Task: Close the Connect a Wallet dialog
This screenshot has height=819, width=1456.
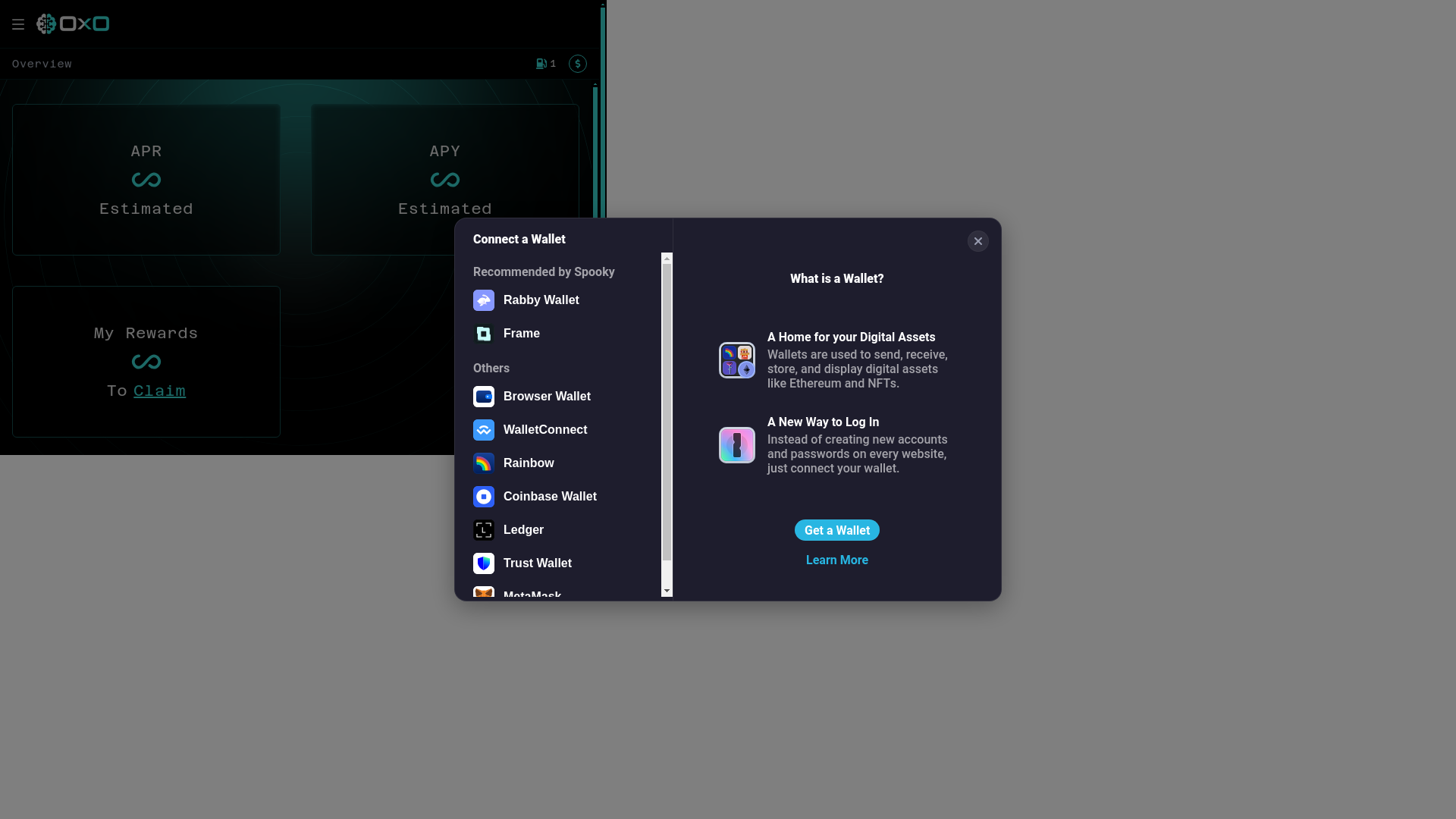Action: (978, 241)
